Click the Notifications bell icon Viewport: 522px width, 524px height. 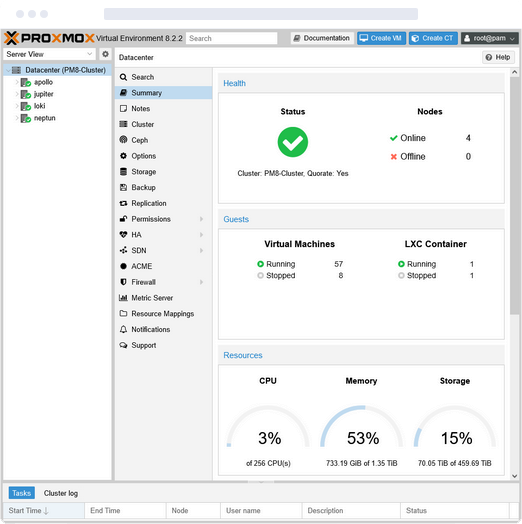pos(123,330)
